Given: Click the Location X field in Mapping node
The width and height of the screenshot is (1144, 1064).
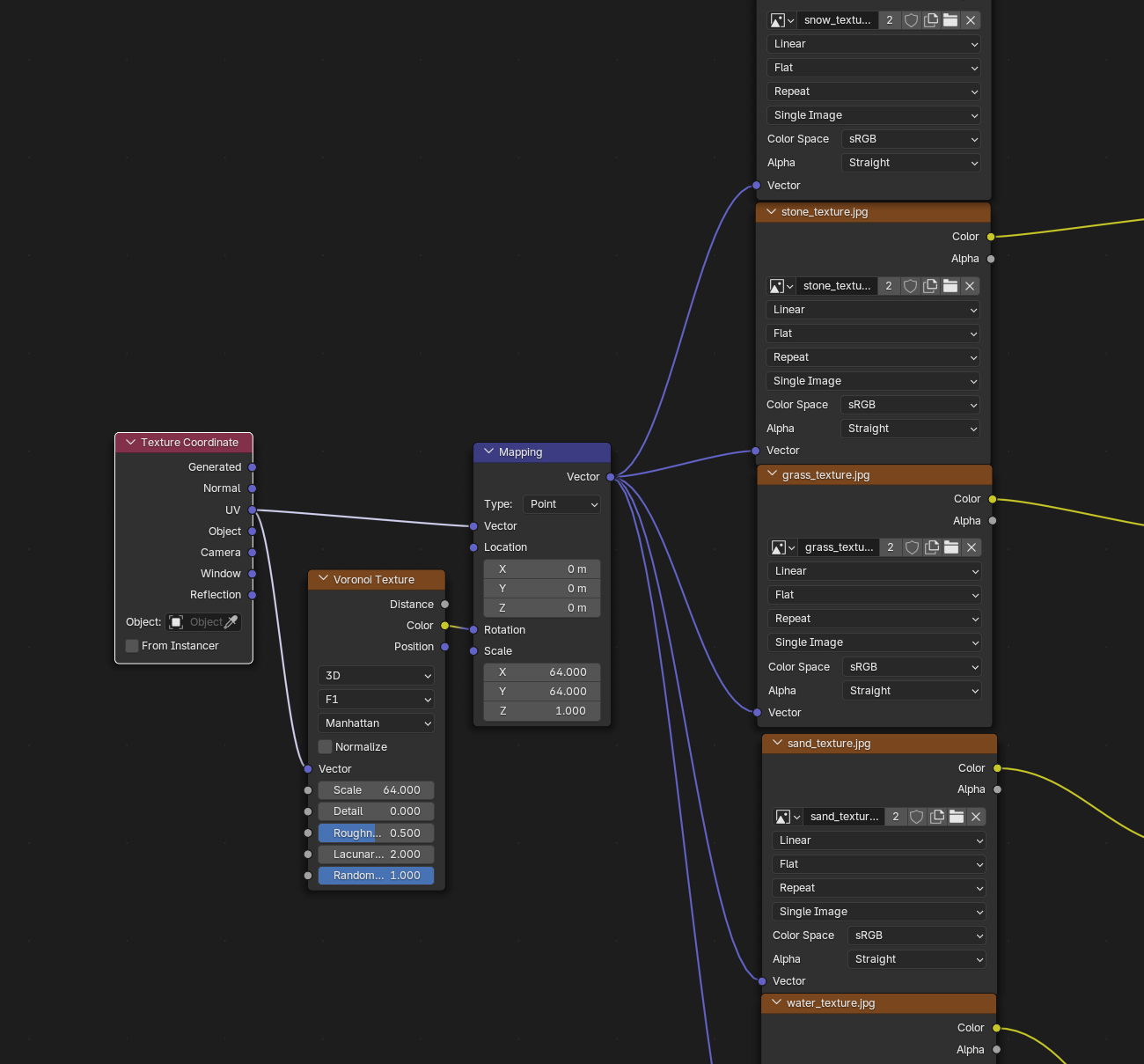Looking at the screenshot, I should 541,569.
